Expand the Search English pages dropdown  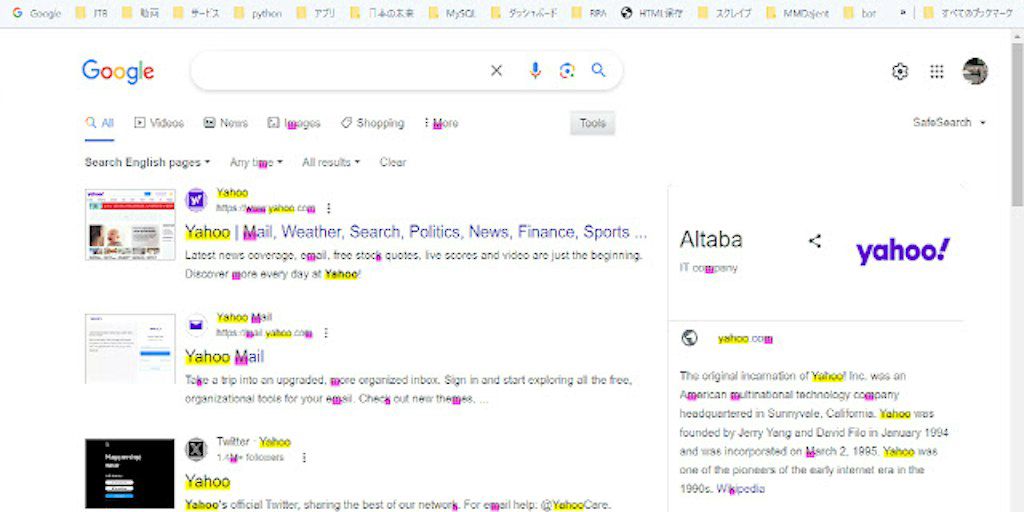tap(148, 163)
